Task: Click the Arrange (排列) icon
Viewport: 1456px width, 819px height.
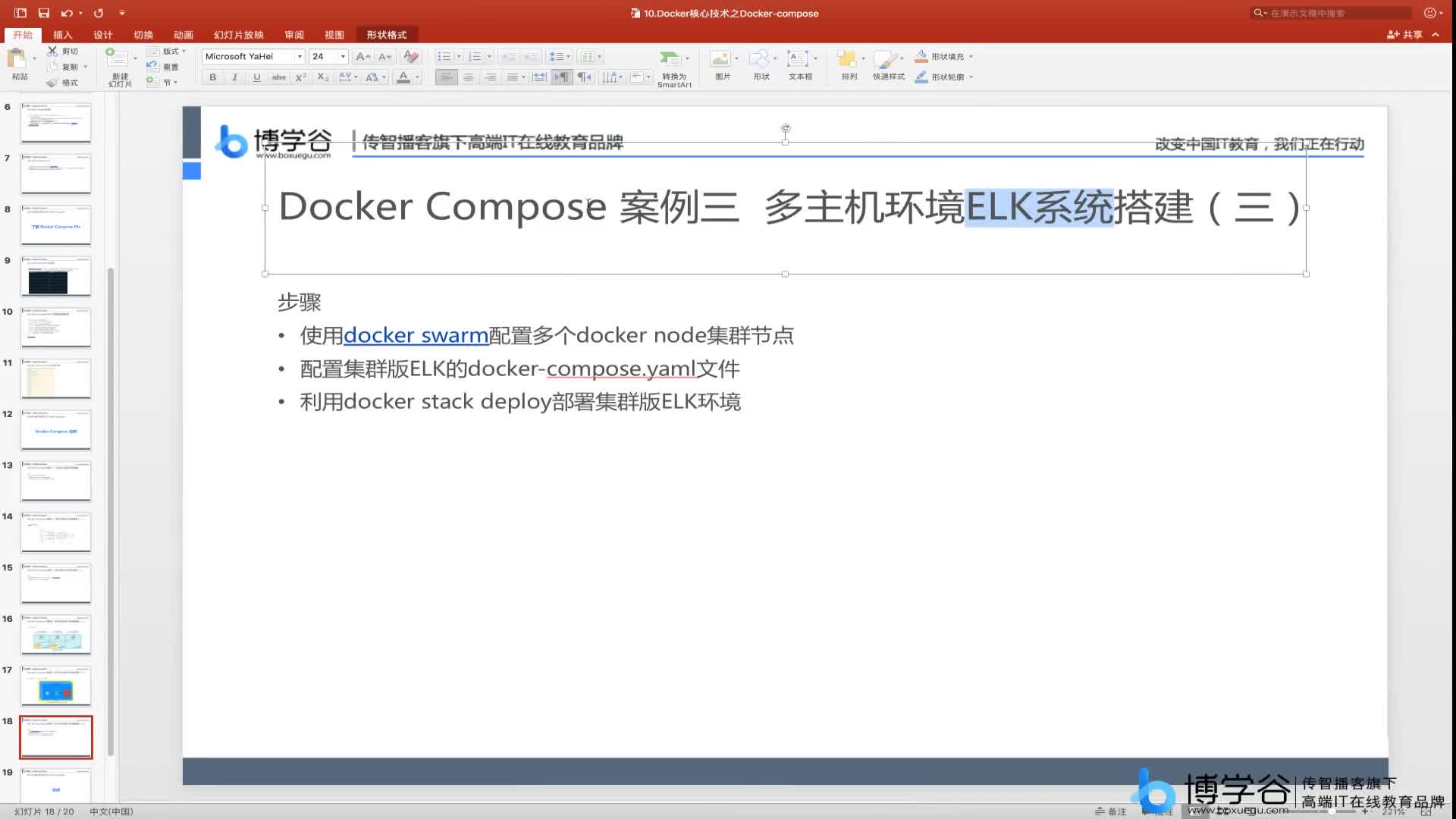Action: tap(847, 58)
